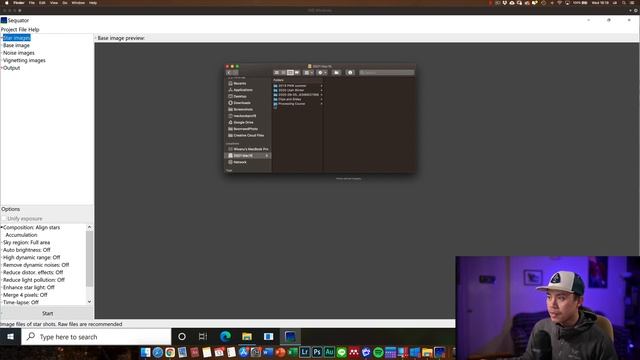Open the Project menu in Sequator
The width and height of the screenshot is (640, 360).
pyautogui.click(x=9, y=29)
